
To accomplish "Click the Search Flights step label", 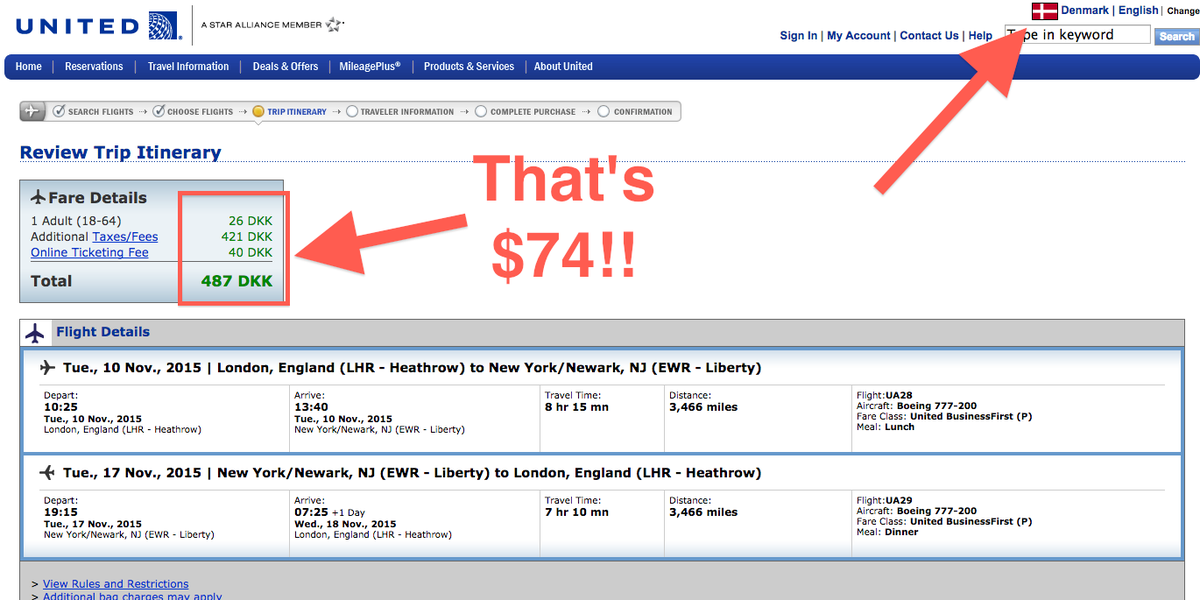I will pyautogui.click(x=100, y=112).
